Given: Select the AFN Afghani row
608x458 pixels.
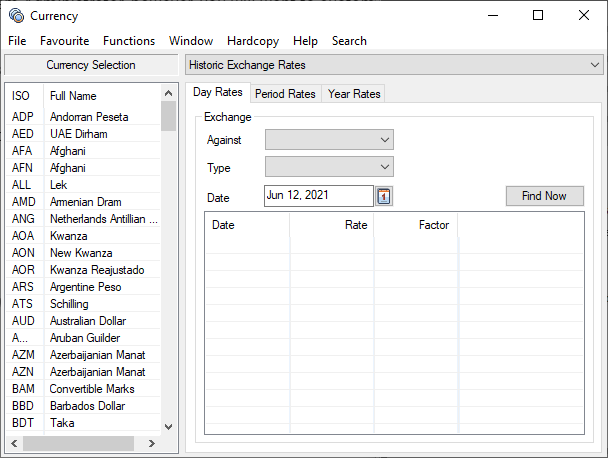Looking at the screenshot, I should pos(83,168).
